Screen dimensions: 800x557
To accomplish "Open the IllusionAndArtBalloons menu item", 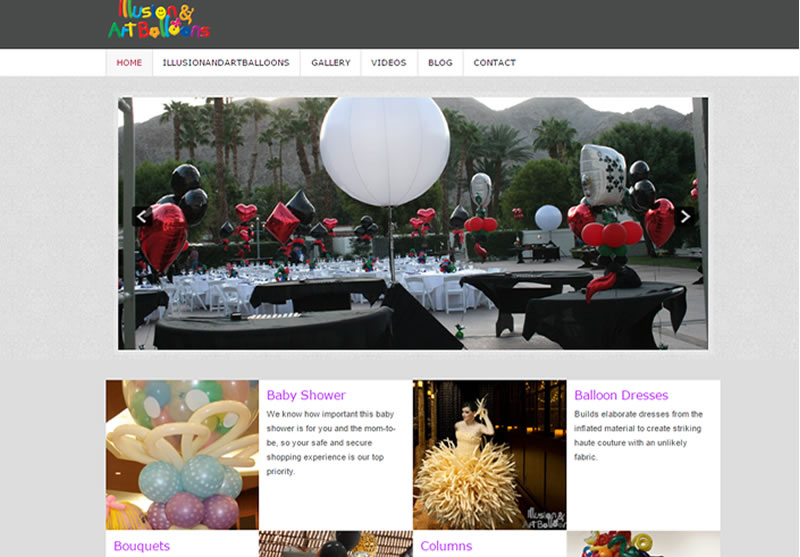I will 226,63.
